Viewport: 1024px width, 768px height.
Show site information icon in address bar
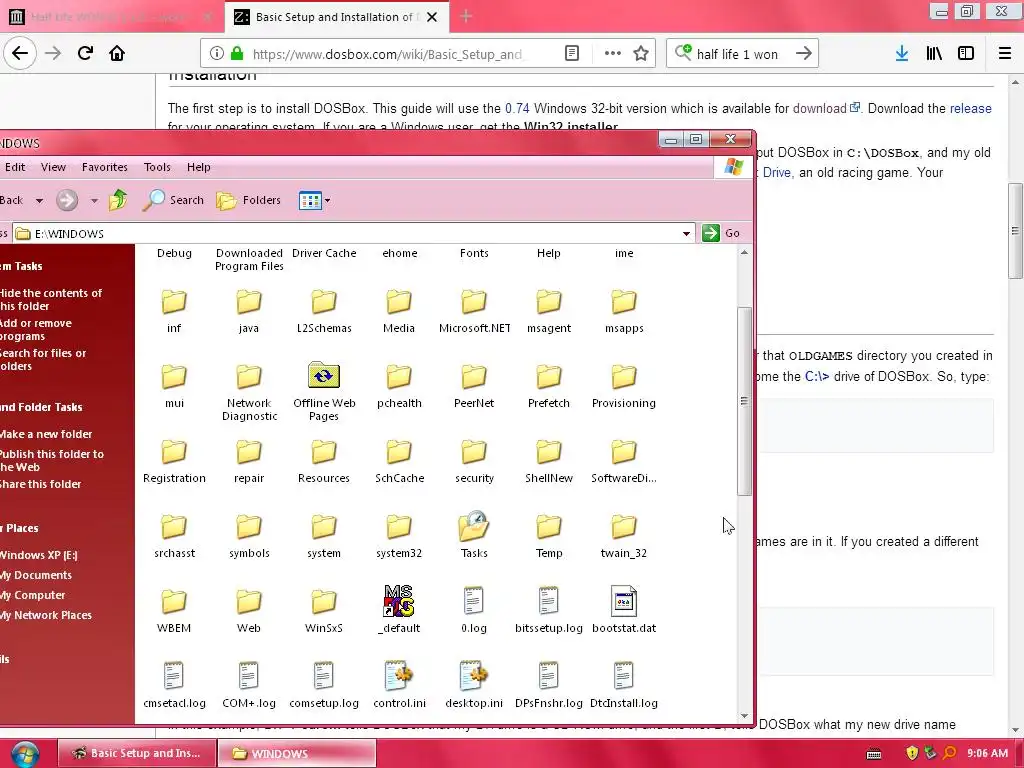pos(217,54)
